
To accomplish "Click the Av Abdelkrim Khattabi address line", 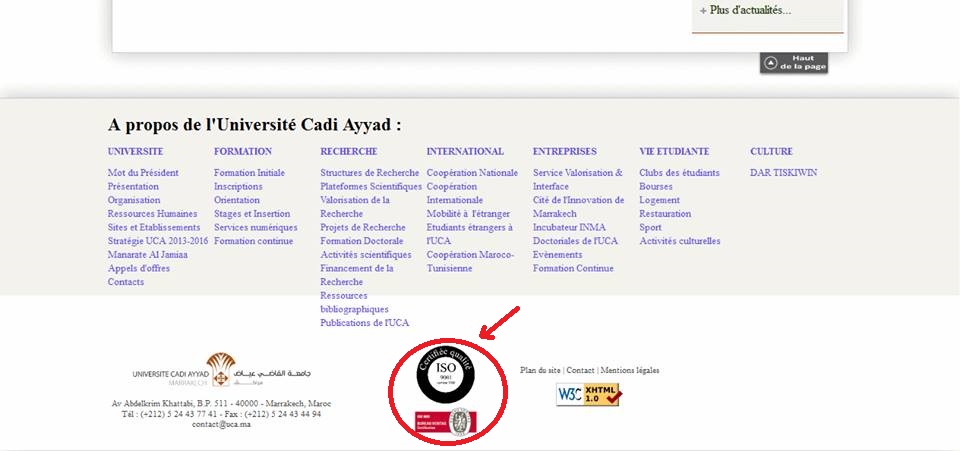I will 222,404.
